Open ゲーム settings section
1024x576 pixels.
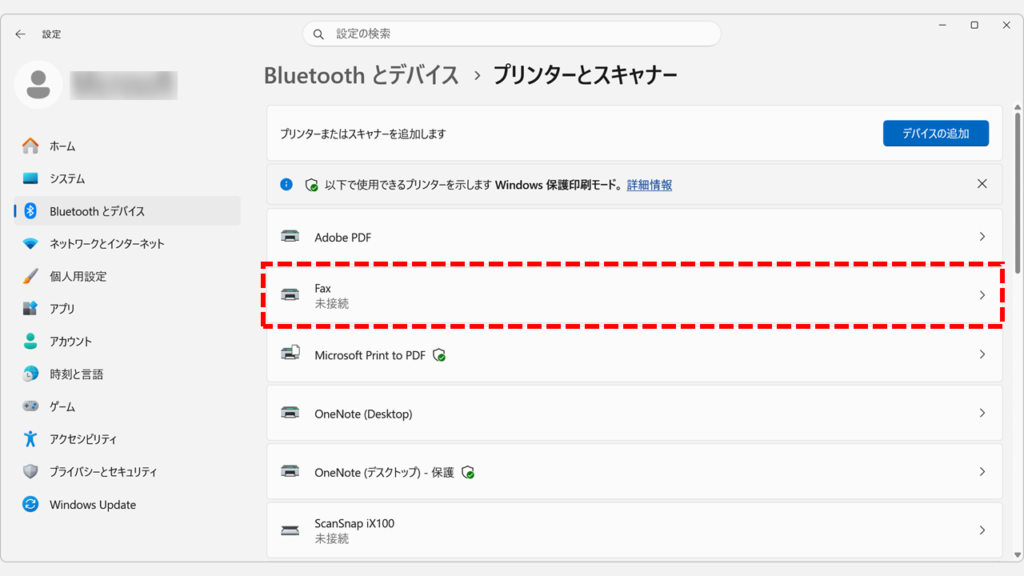[127, 406]
